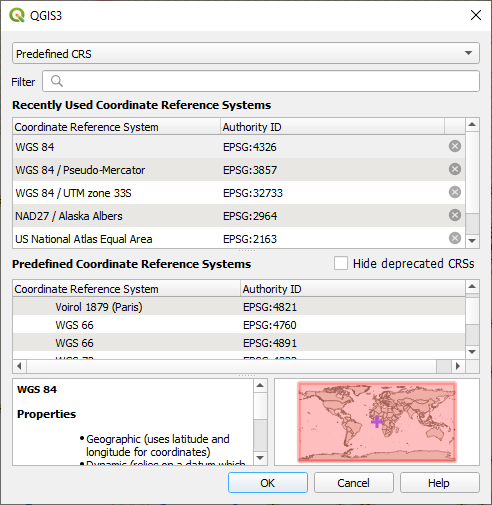Confirm selection with OK button

[268, 483]
